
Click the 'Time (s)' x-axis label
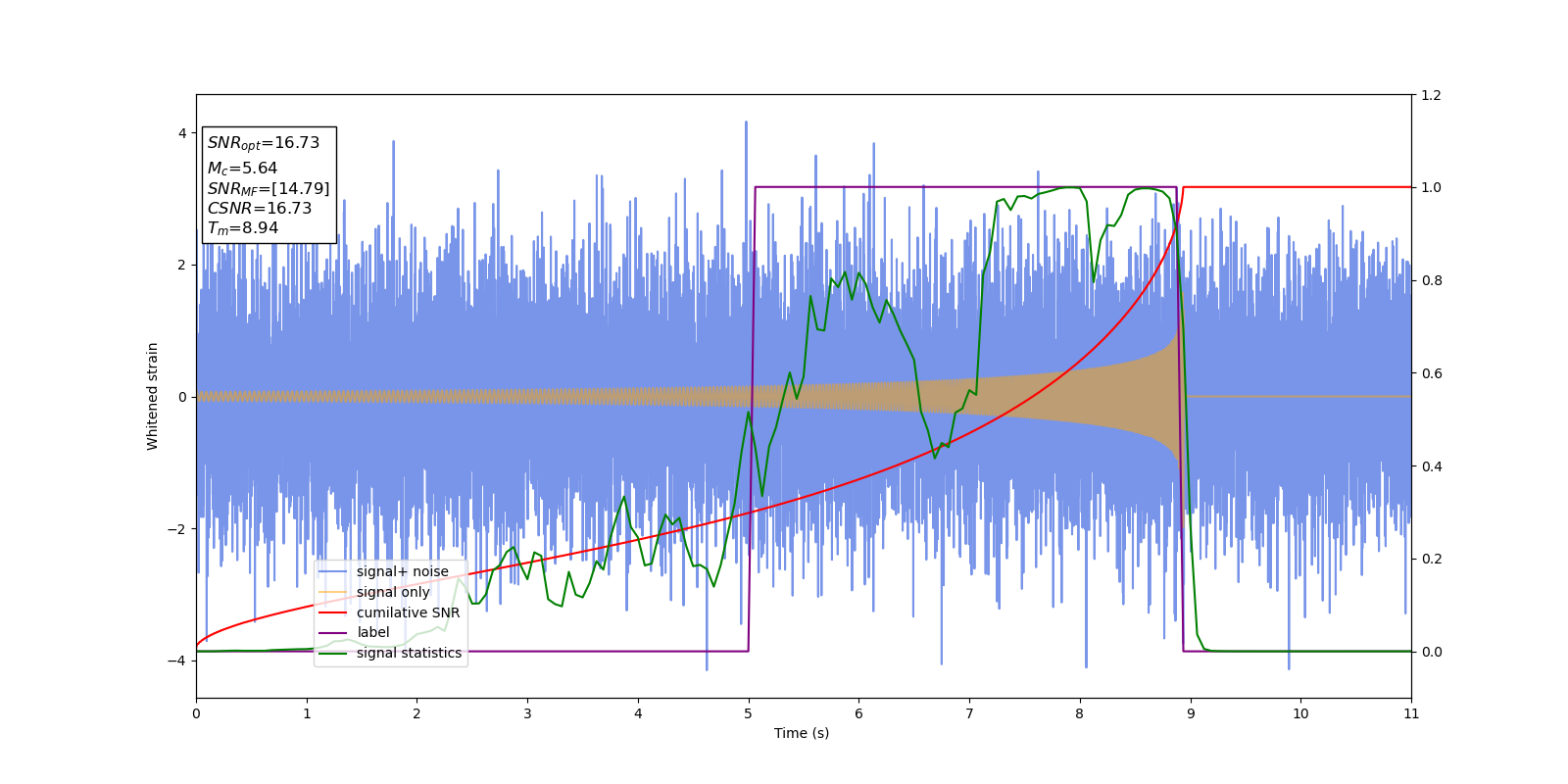(x=802, y=733)
